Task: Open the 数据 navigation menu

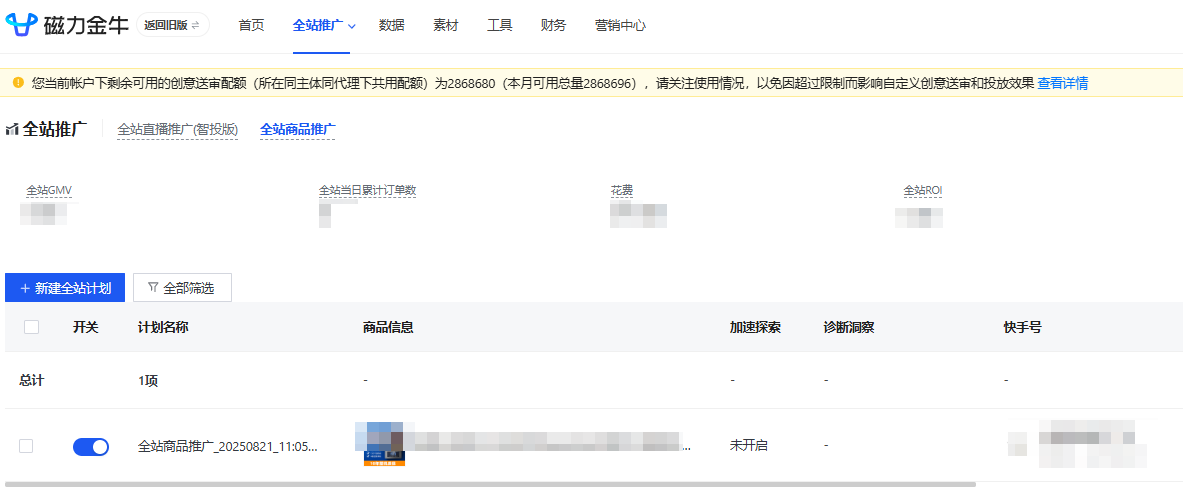Action: coord(392,25)
